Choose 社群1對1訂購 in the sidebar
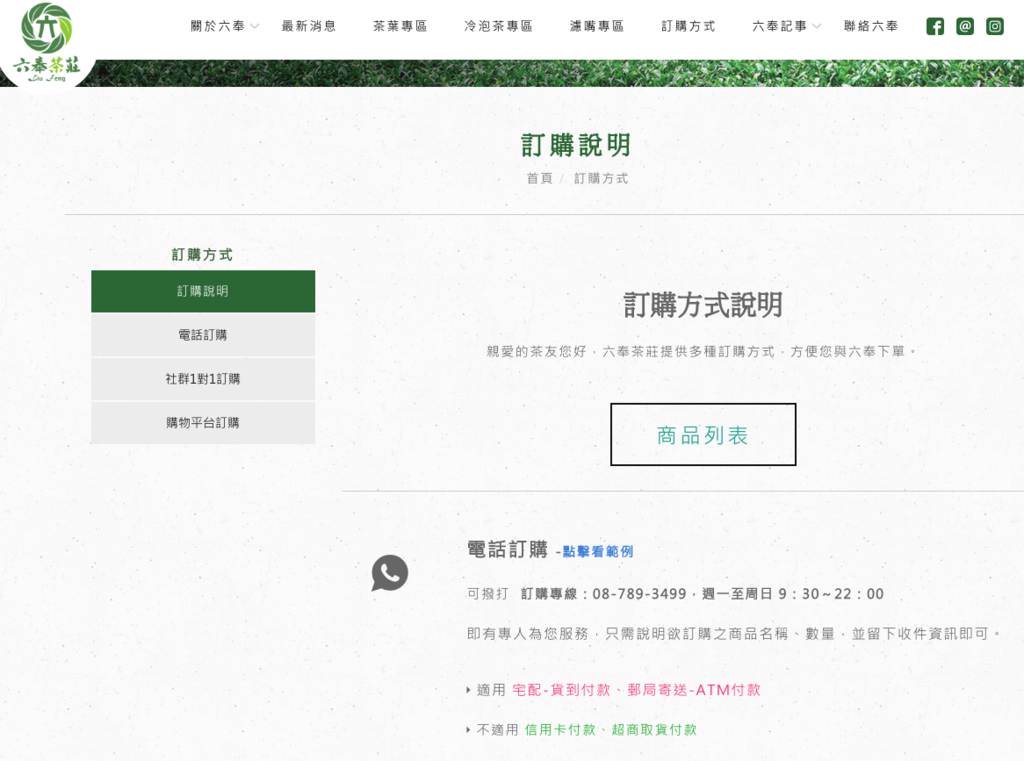This screenshot has height=761, width=1024. coord(203,379)
